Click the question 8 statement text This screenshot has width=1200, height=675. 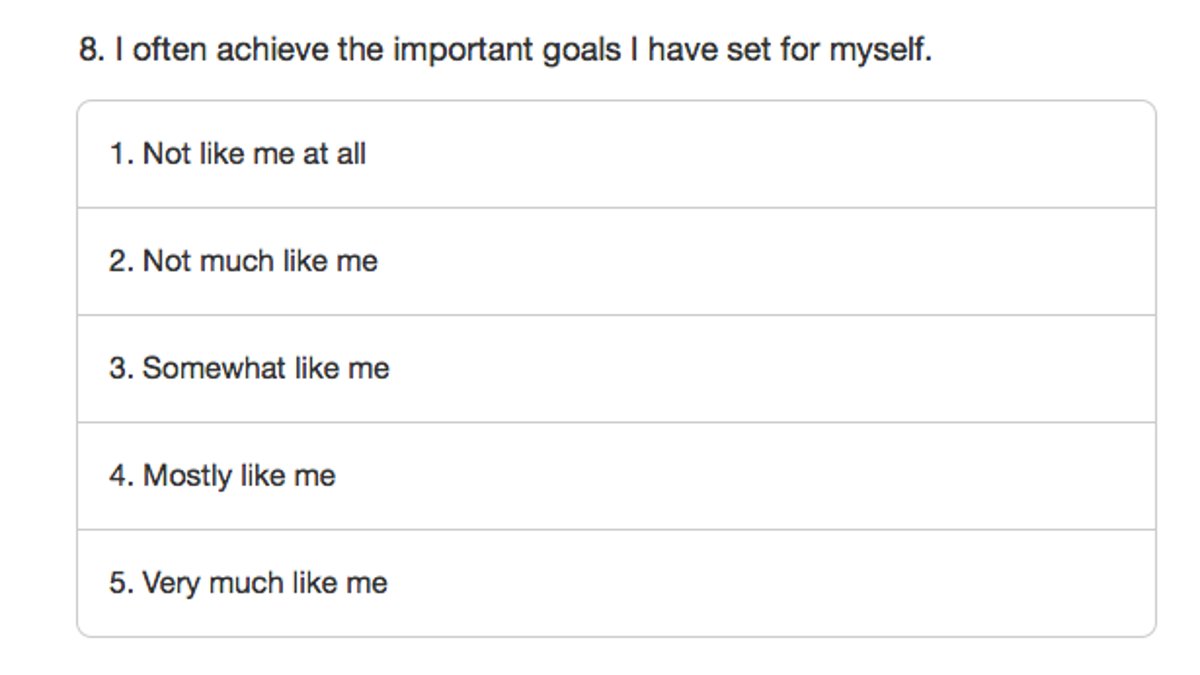pos(505,50)
